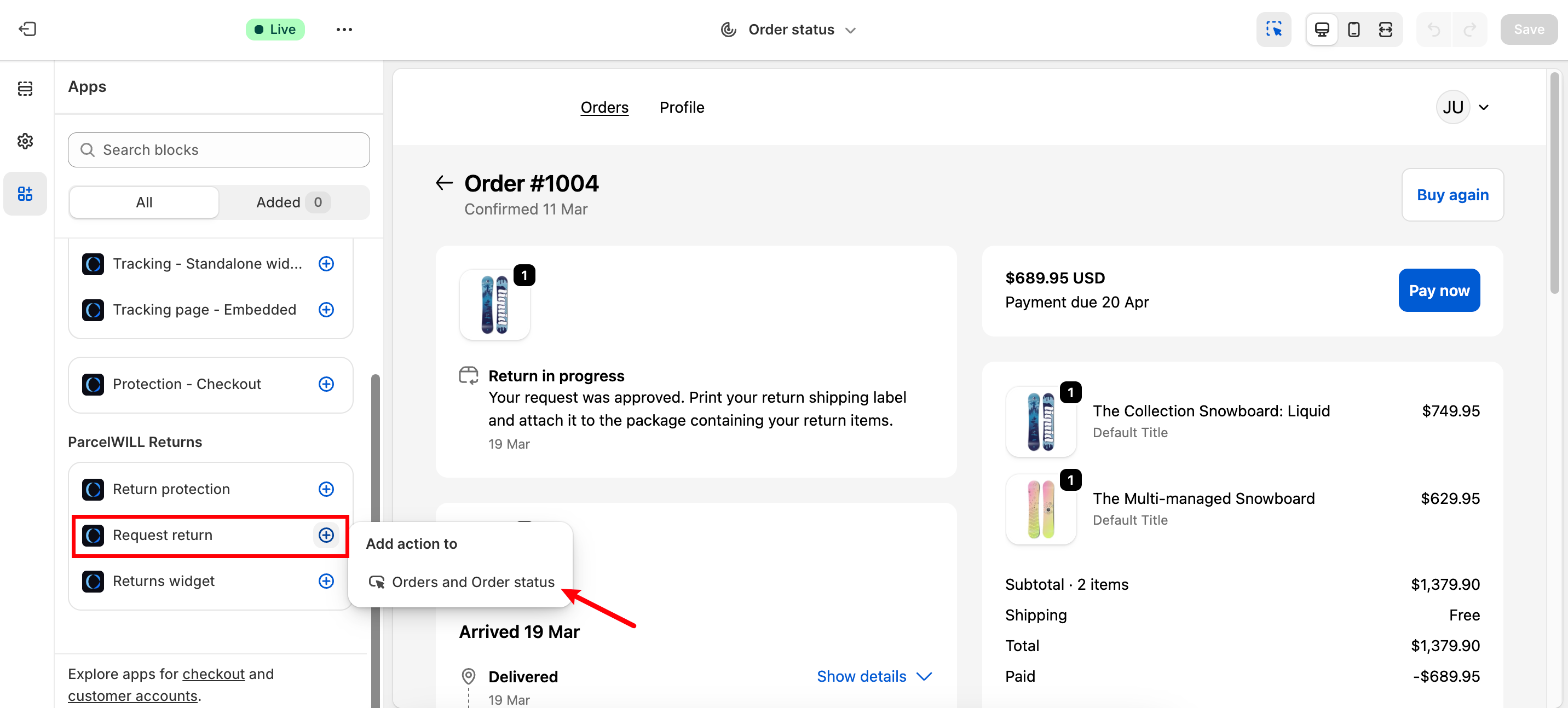
Task: Open the JU account dropdown
Action: [x=1463, y=107]
